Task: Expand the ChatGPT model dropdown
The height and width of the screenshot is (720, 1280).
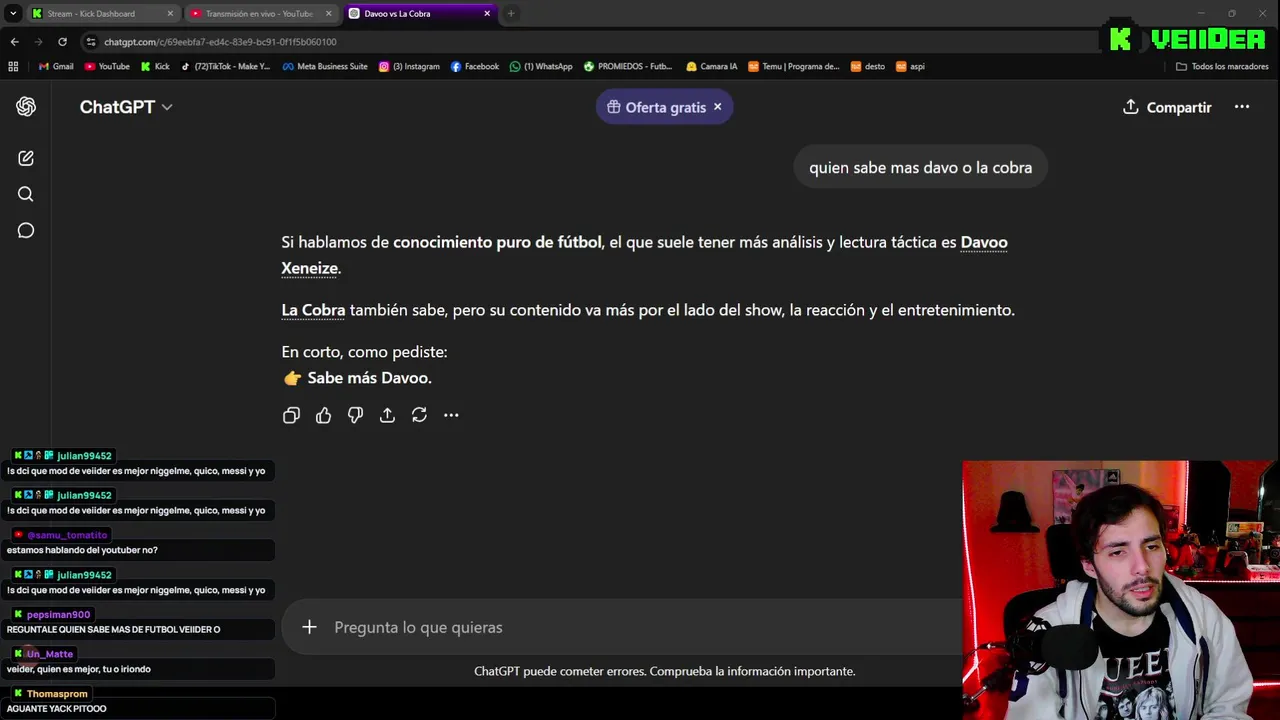Action: (126, 107)
